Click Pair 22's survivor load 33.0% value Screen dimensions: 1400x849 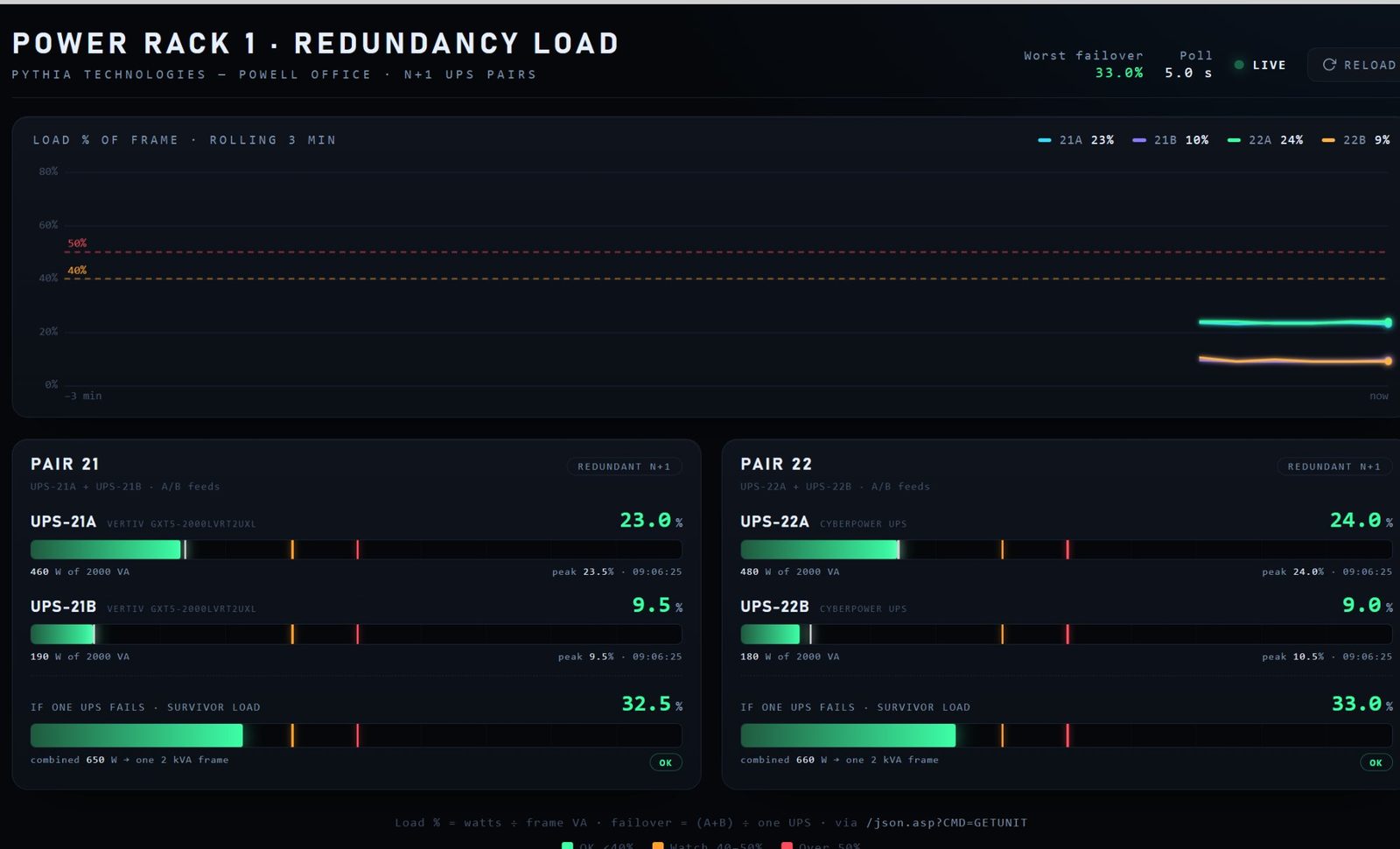(x=1362, y=705)
